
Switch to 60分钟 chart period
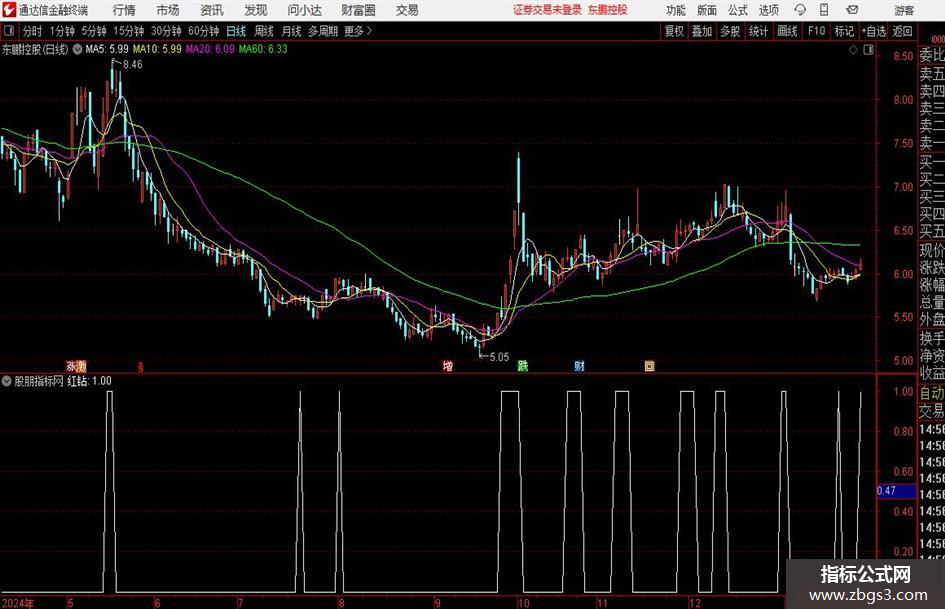[203, 31]
